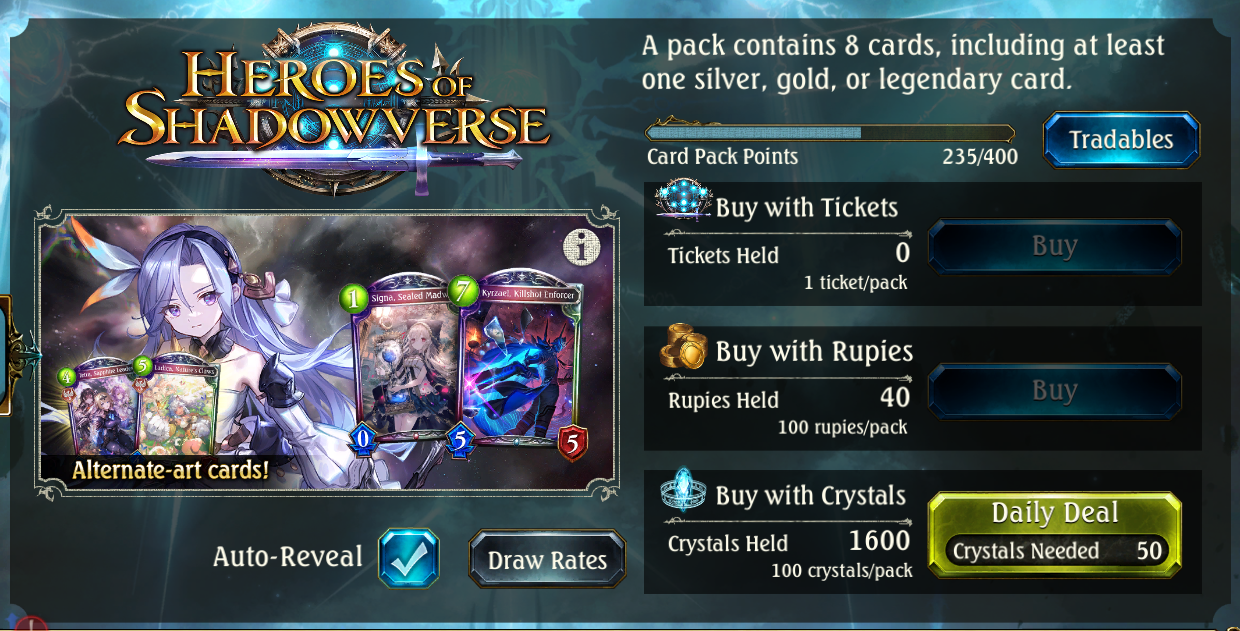This screenshot has width=1240, height=631.
Task: Select the Ladica, Nature's Claws card
Action: pos(176,405)
